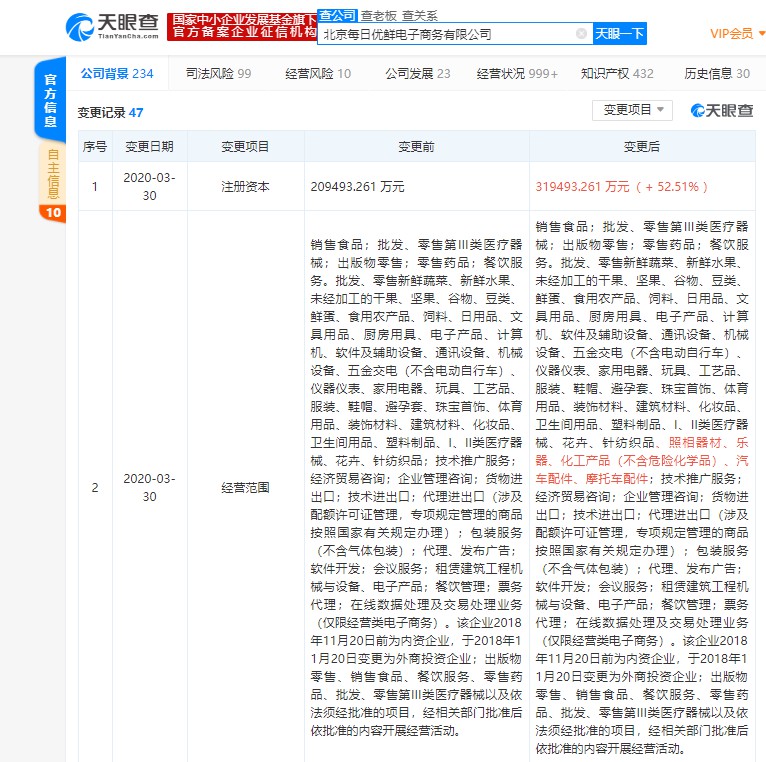
Task: Click the 209493.261 万元 value
Action: click(x=357, y=187)
